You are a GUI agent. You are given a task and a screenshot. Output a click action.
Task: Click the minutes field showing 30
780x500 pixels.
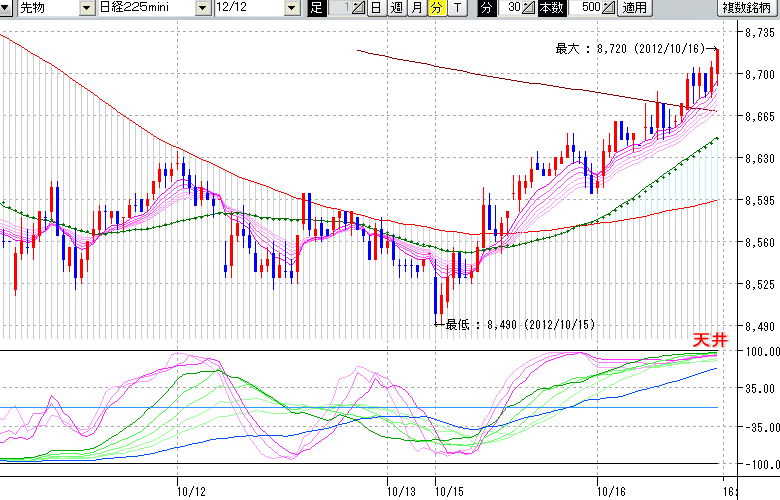pyautogui.click(x=512, y=8)
